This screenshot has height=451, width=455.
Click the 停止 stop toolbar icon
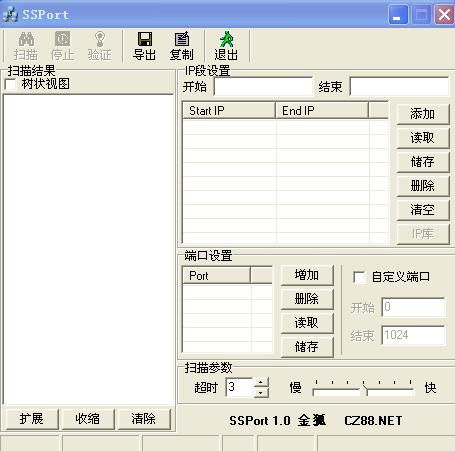pyautogui.click(x=63, y=39)
